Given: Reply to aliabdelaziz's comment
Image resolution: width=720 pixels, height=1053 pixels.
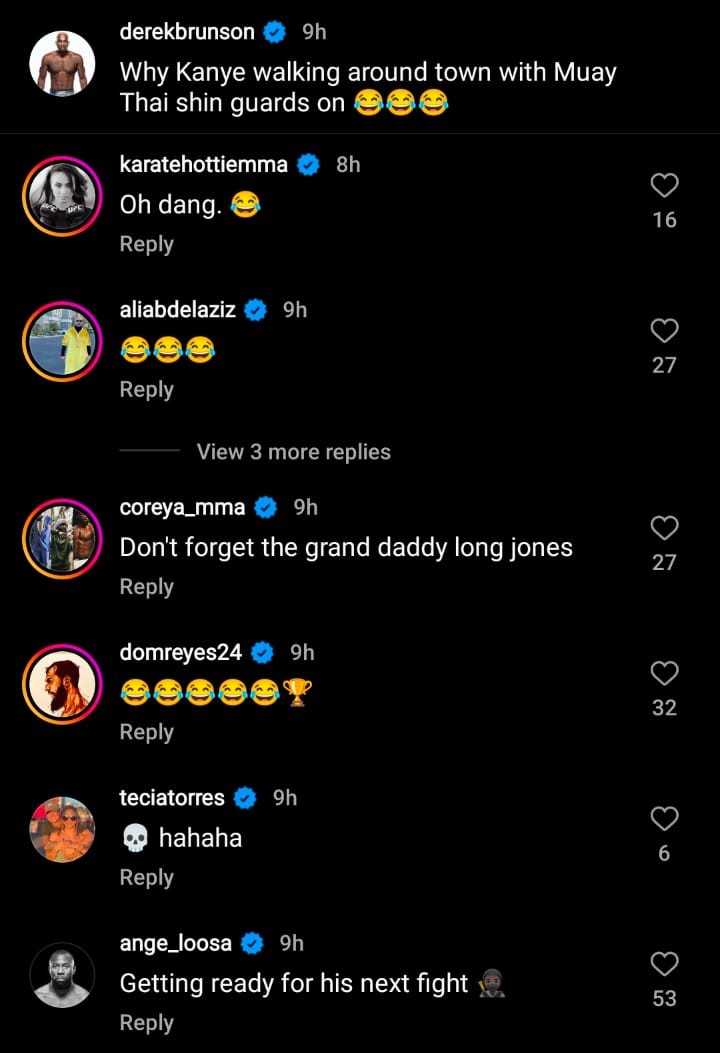Looking at the screenshot, I should [147, 390].
